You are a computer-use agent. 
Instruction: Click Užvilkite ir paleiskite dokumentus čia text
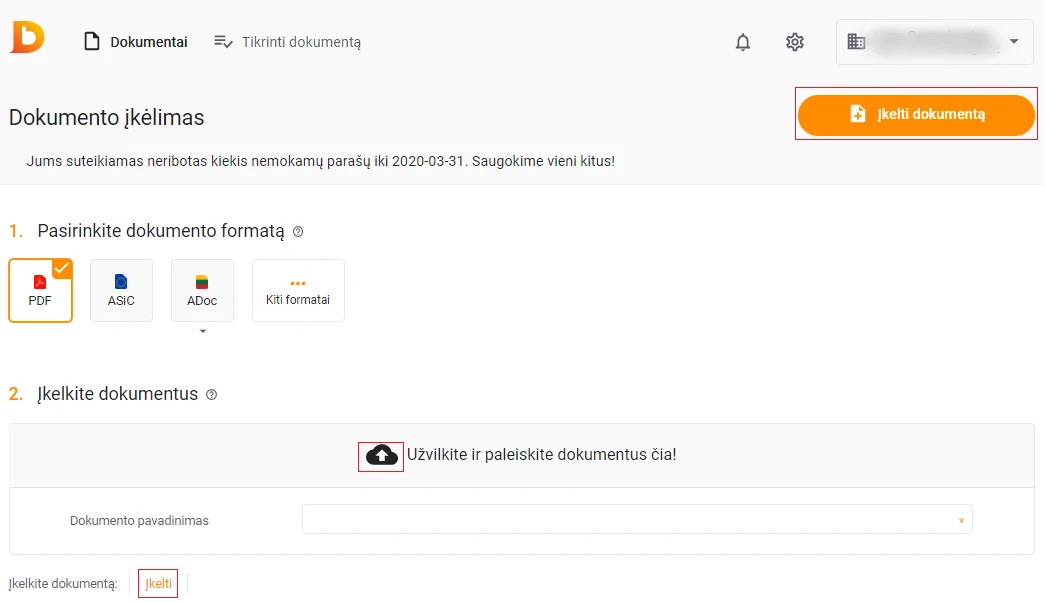point(541,454)
